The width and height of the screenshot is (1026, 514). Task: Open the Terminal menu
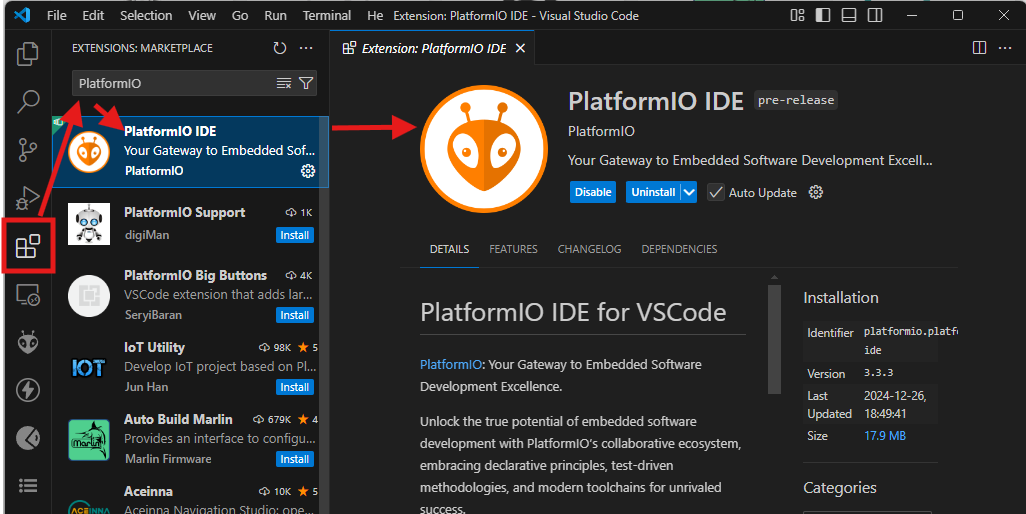tap(327, 15)
